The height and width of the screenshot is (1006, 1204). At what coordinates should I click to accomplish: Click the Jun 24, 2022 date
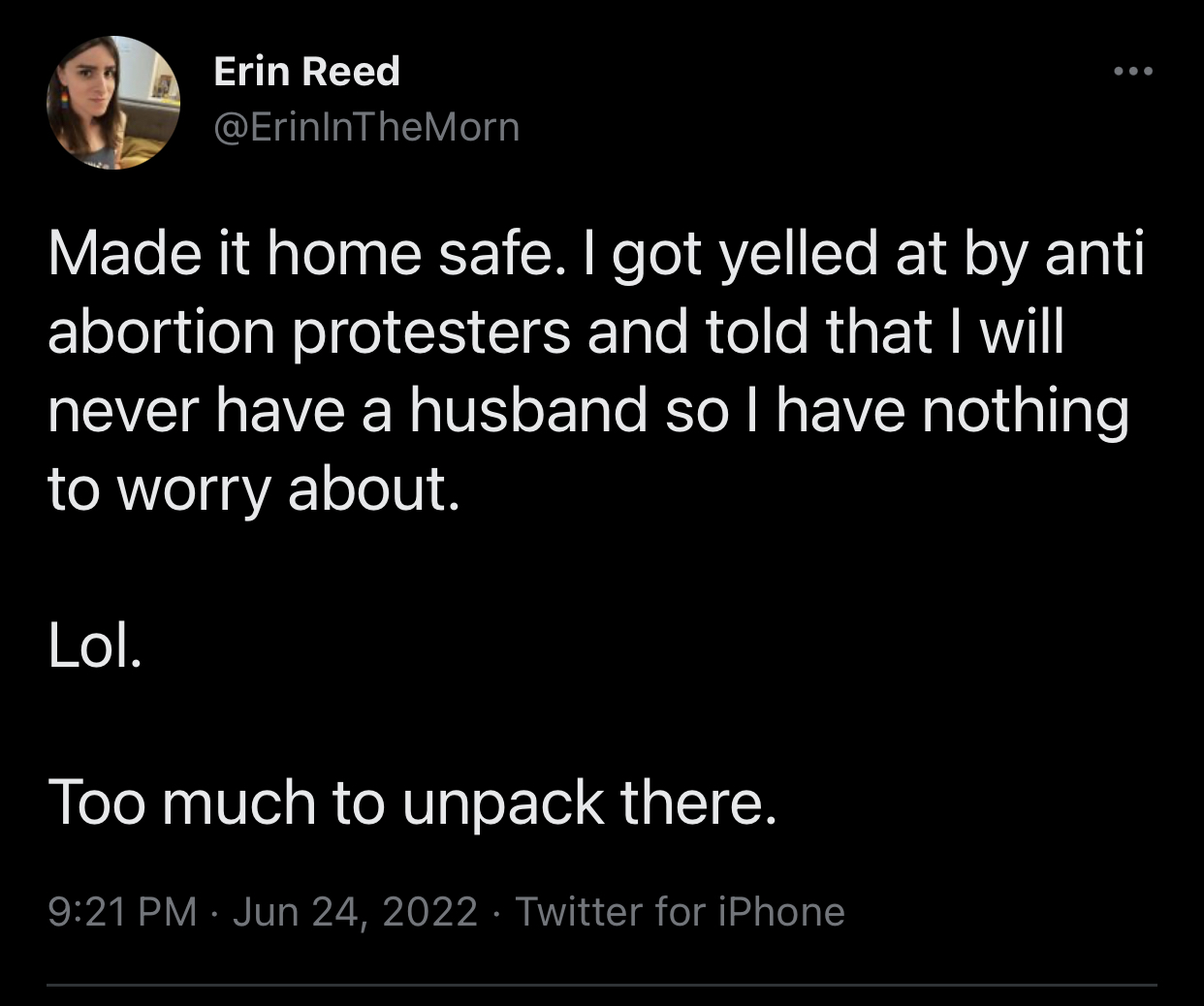coord(356,912)
